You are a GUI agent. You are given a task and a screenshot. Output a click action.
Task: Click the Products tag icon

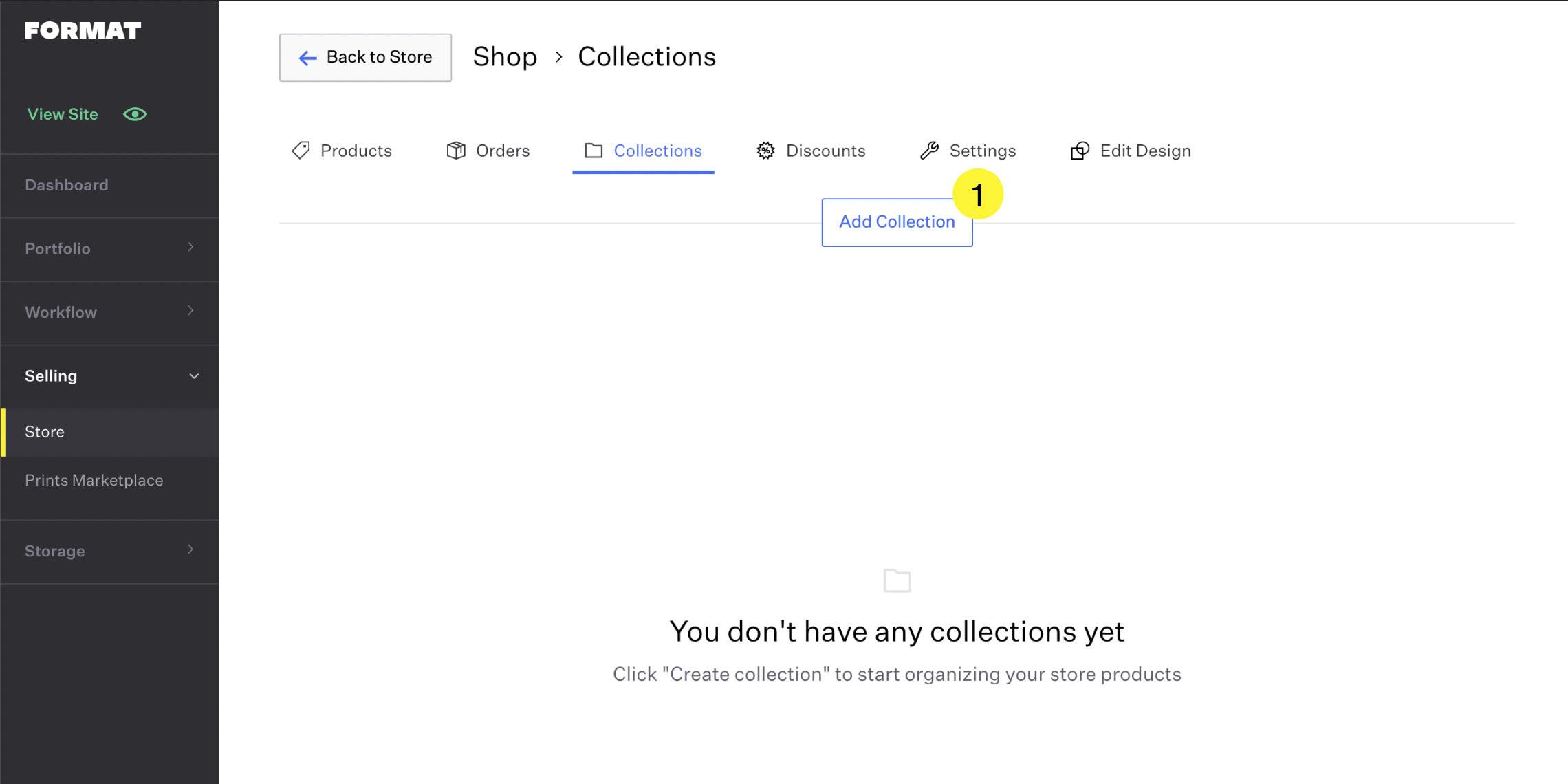tap(301, 151)
